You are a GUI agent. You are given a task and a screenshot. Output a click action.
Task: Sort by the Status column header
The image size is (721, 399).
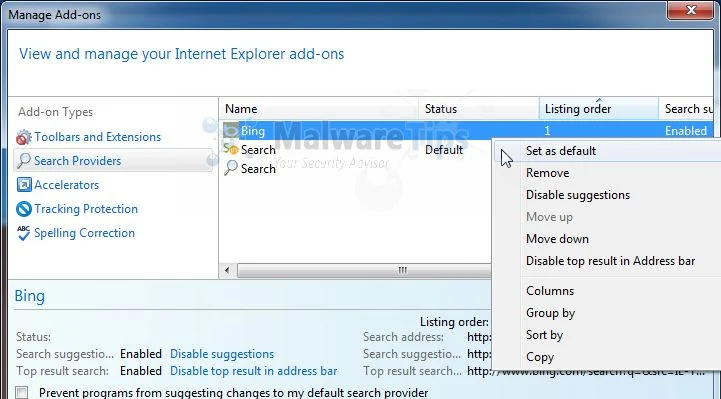click(x=479, y=109)
